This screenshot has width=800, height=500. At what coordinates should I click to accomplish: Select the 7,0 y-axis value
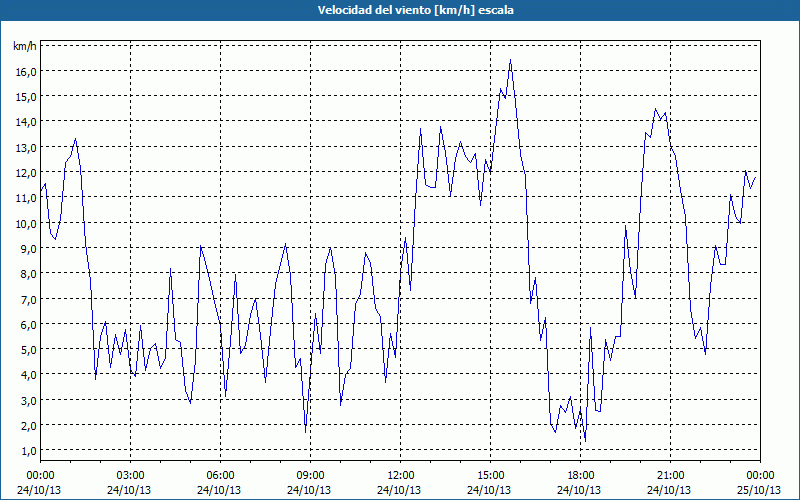[x=29, y=299]
